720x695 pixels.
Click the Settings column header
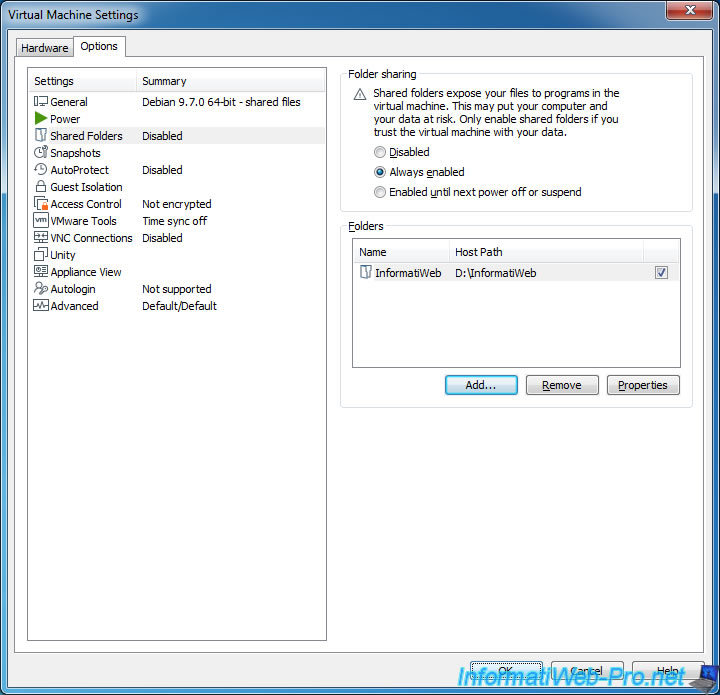[82, 81]
